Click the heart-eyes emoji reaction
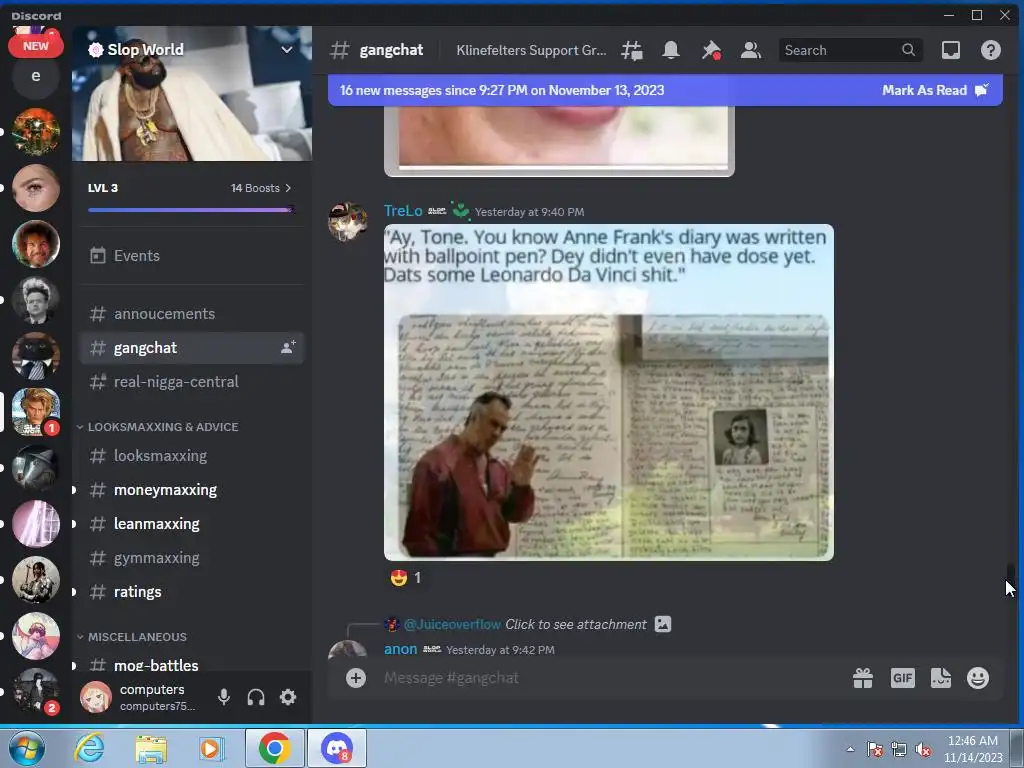Viewport: 1024px width, 768px height. pyautogui.click(x=405, y=577)
